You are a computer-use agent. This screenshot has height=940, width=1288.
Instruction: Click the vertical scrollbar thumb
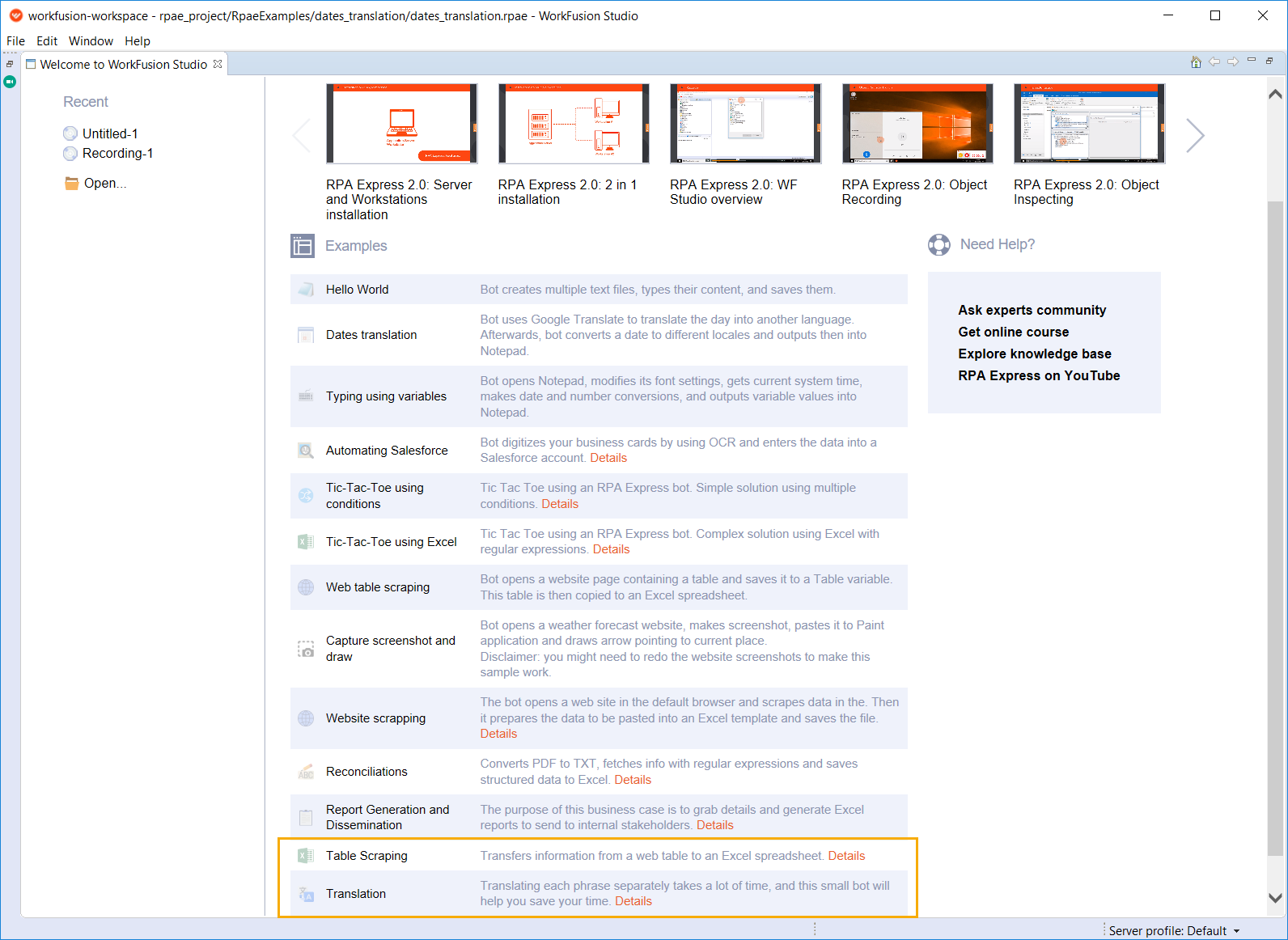pyautogui.click(x=1275, y=527)
